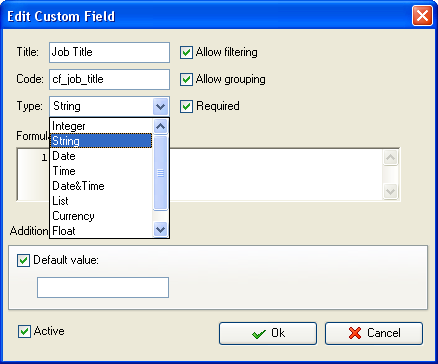Select Integer from the type list
The image size is (438, 364).
pyautogui.click(x=101, y=126)
